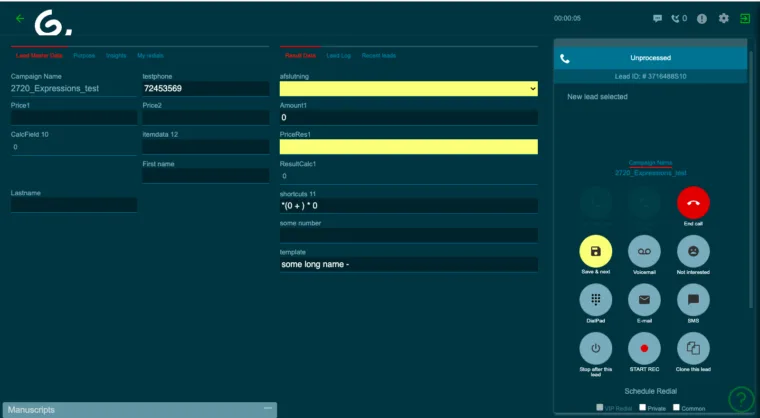Click the Campaign Name link in call panel
760x418 pixels.
(650, 163)
